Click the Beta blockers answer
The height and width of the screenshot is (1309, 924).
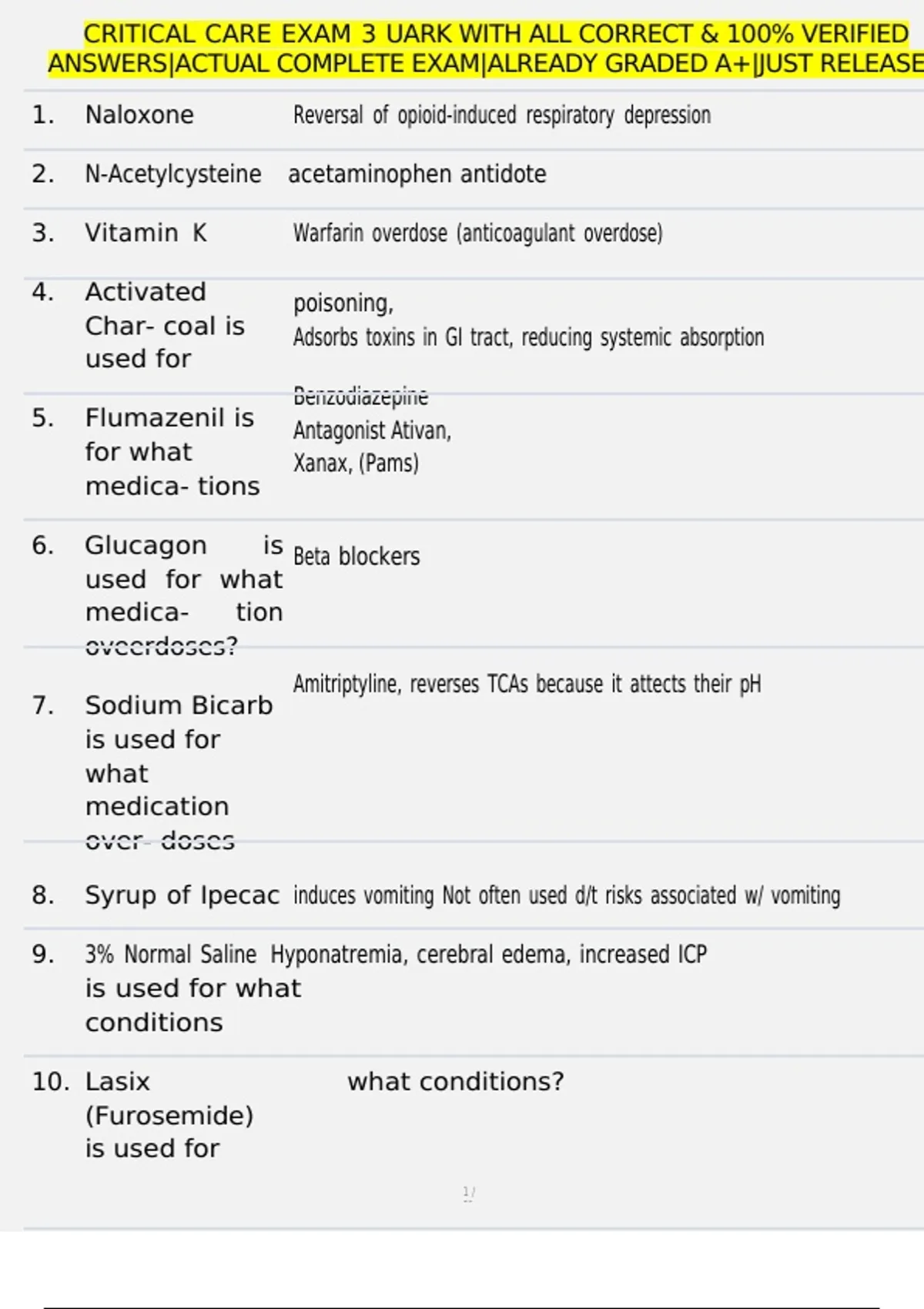pos(357,557)
